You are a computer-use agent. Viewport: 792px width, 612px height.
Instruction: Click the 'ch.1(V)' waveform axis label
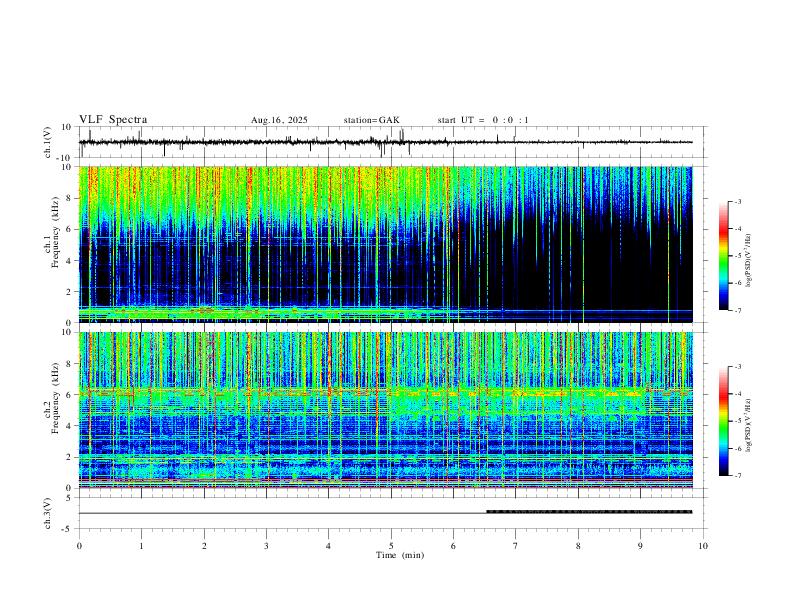[x=48, y=142]
